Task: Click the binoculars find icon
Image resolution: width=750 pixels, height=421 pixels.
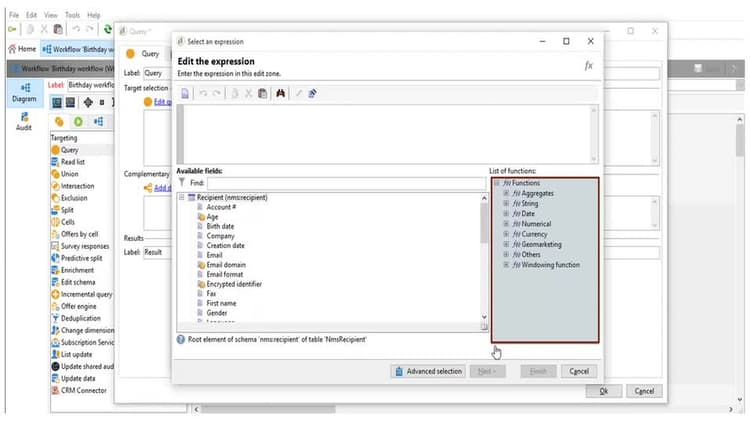Action: click(x=280, y=93)
